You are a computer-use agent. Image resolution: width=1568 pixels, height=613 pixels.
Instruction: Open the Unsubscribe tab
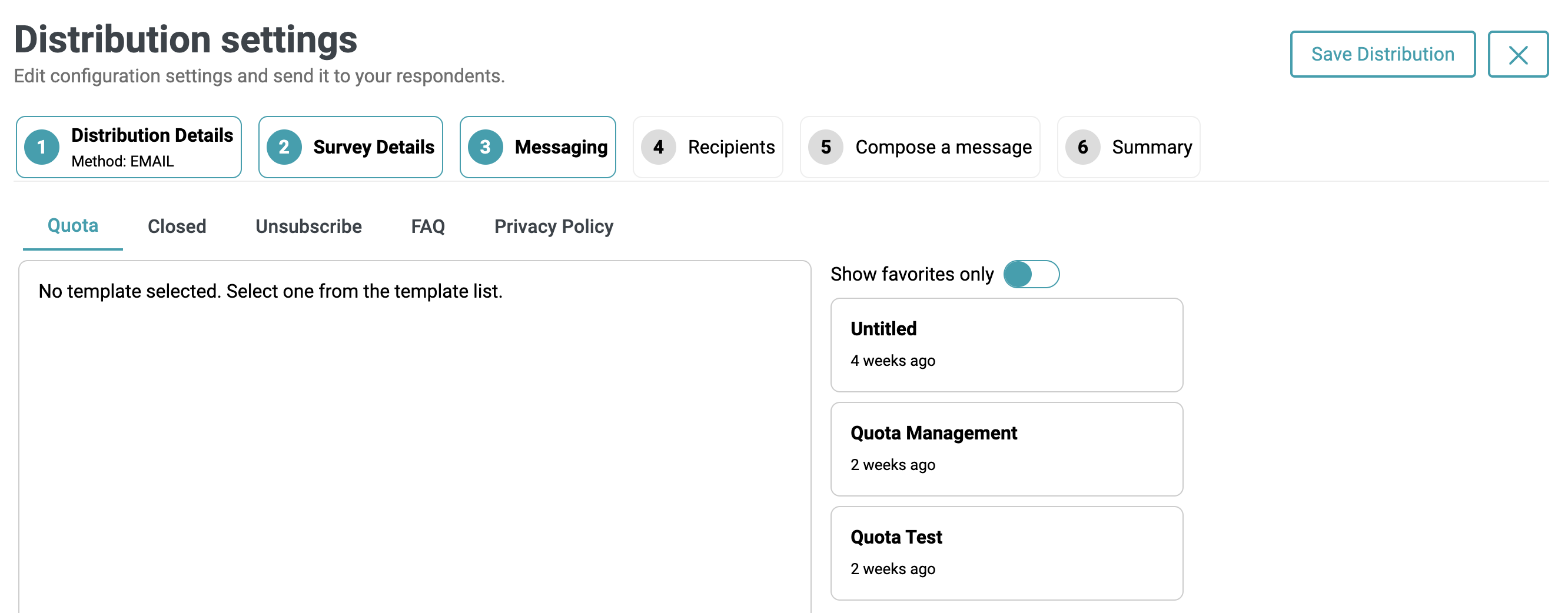pos(308,226)
